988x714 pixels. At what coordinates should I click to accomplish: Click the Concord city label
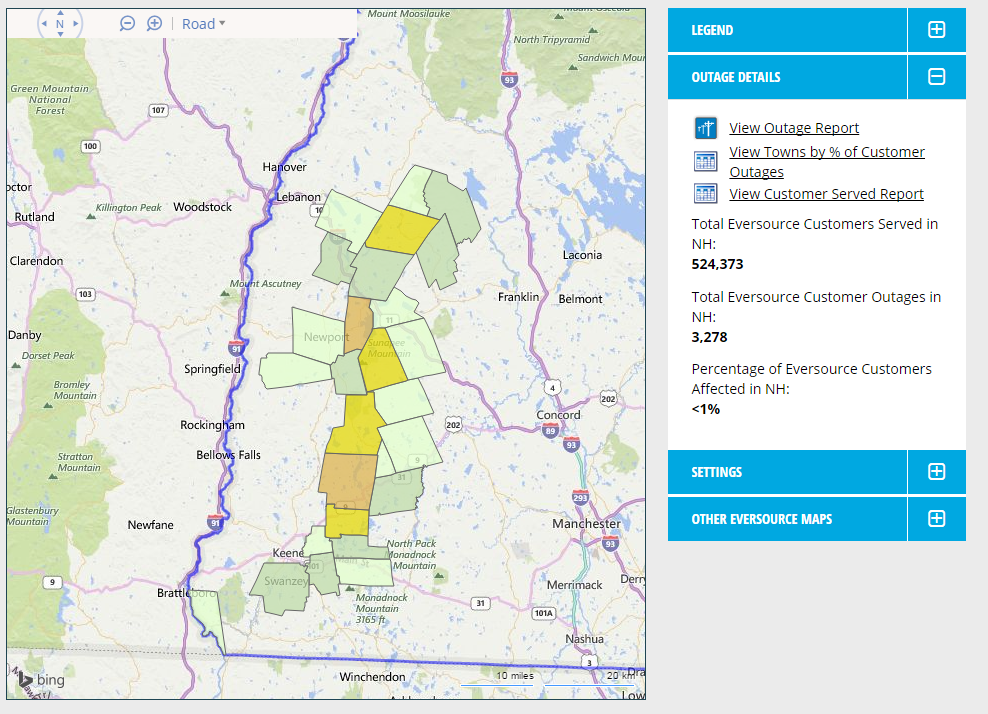(558, 415)
